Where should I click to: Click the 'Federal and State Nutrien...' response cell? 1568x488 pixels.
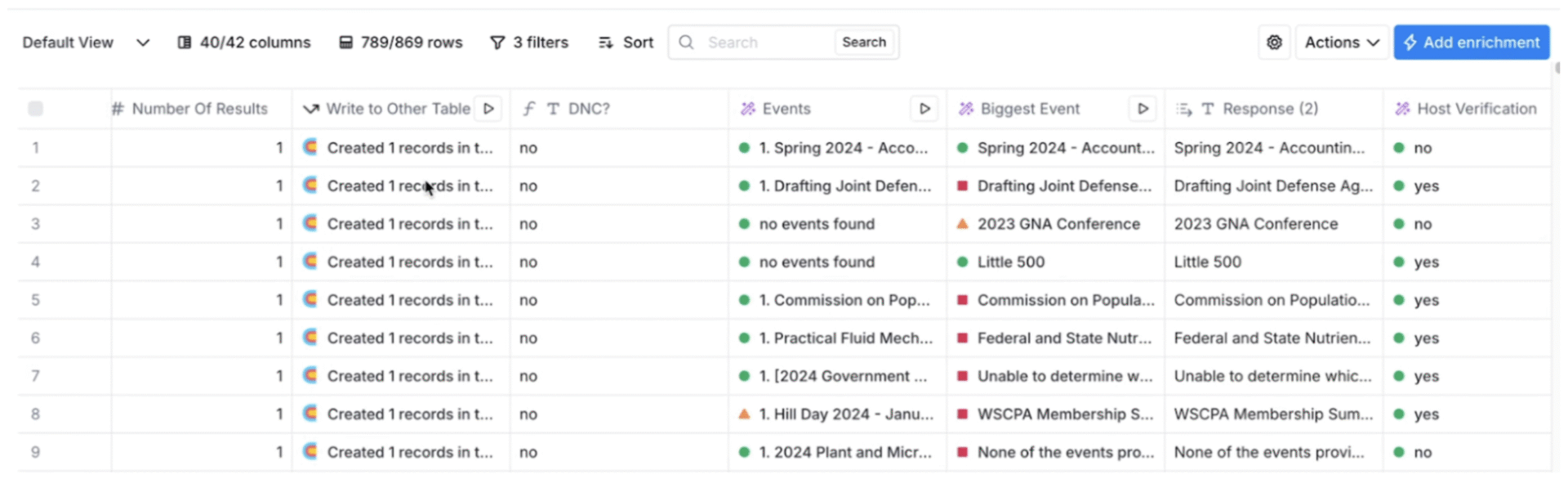pos(1274,338)
